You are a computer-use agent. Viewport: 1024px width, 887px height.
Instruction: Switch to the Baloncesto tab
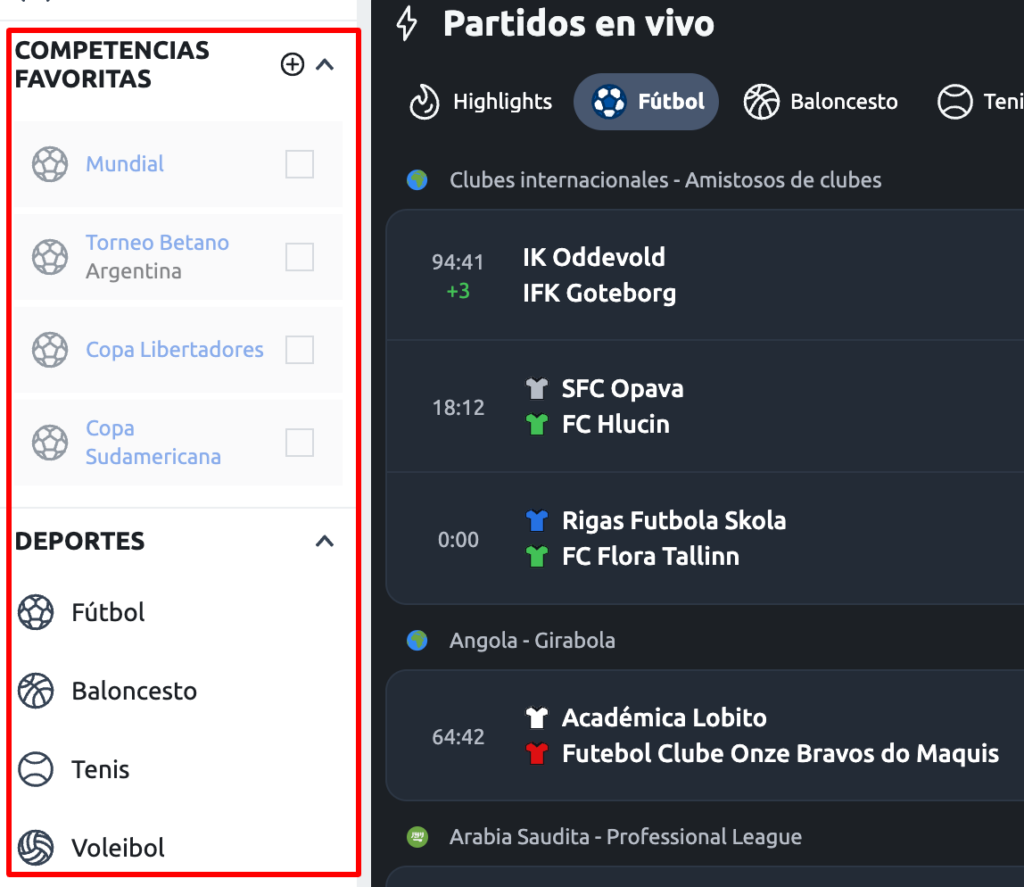coord(821,101)
